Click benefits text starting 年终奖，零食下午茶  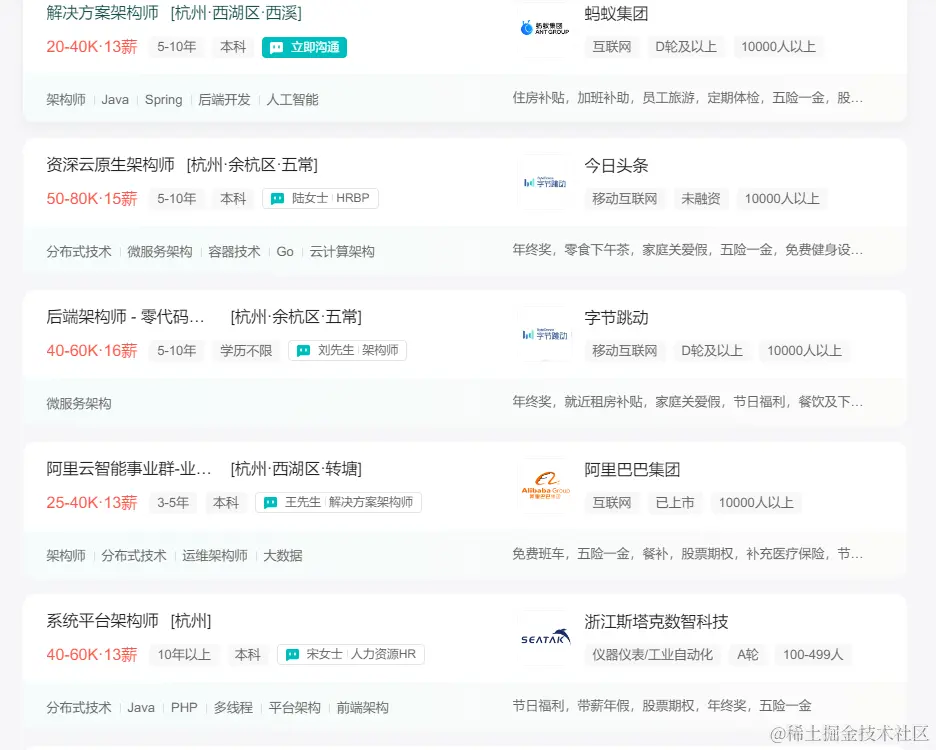688,250
